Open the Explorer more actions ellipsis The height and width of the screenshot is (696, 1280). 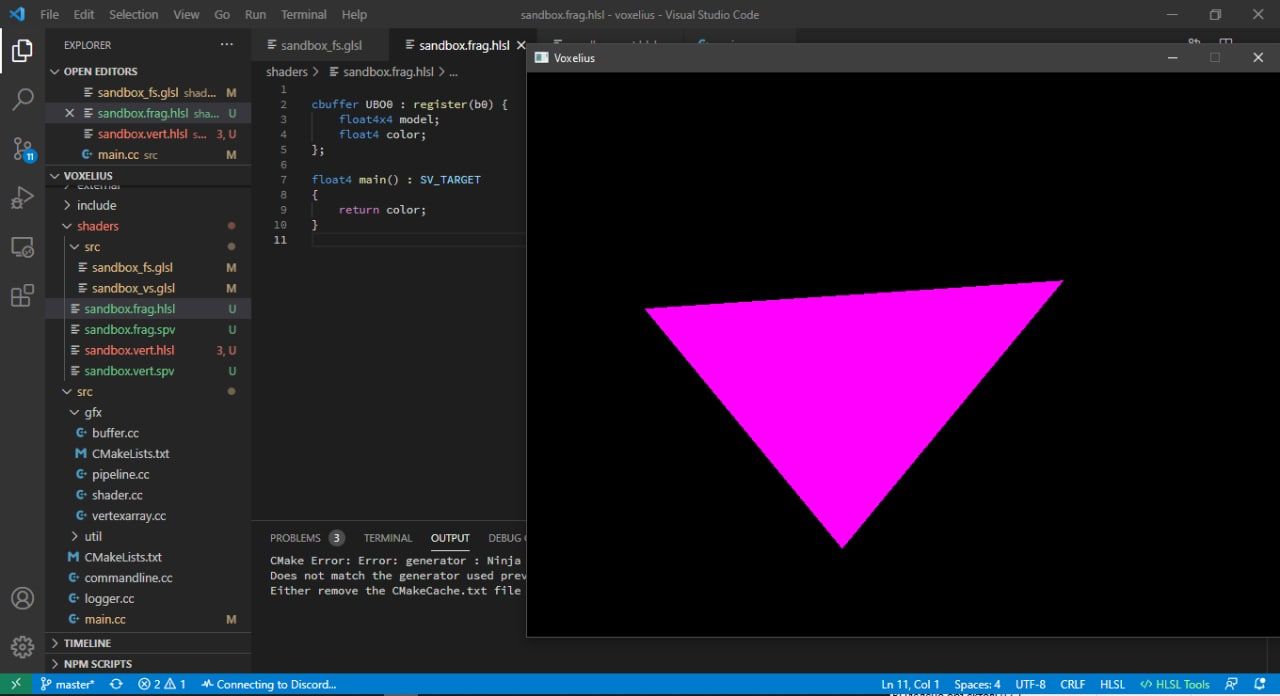227,45
